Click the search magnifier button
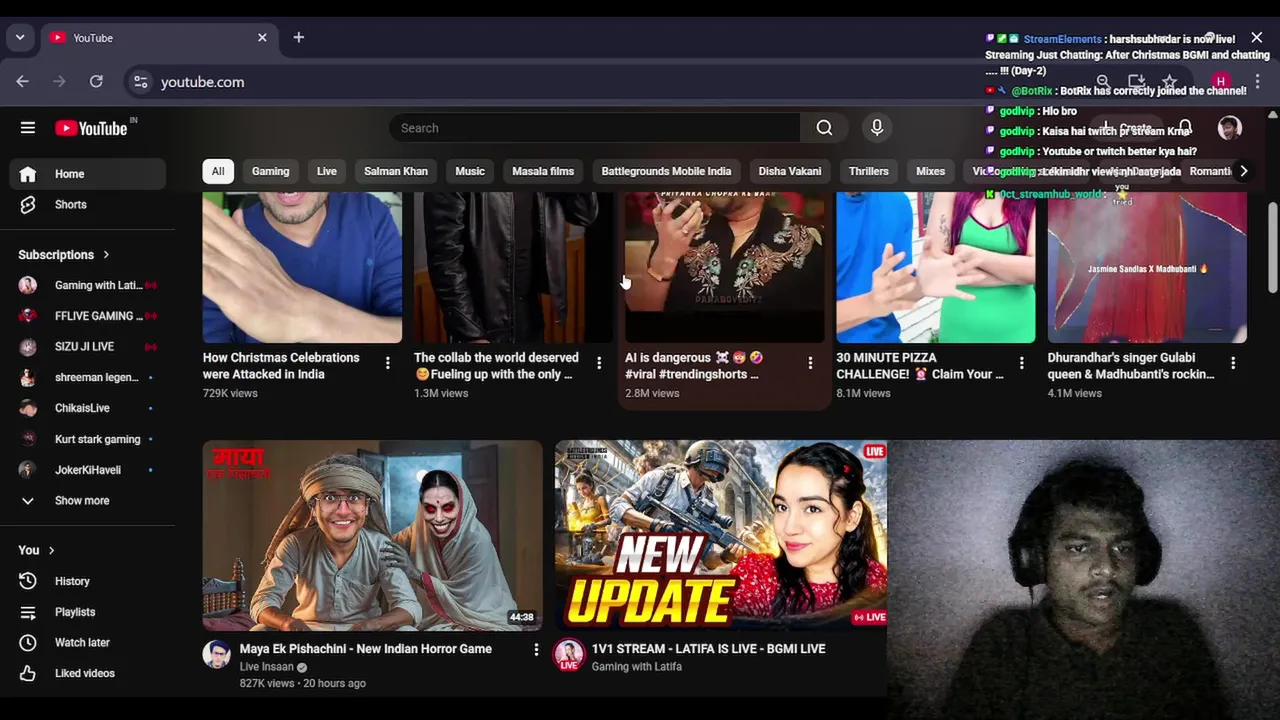This screenshot has height=720, width=1280. (824, 128)
